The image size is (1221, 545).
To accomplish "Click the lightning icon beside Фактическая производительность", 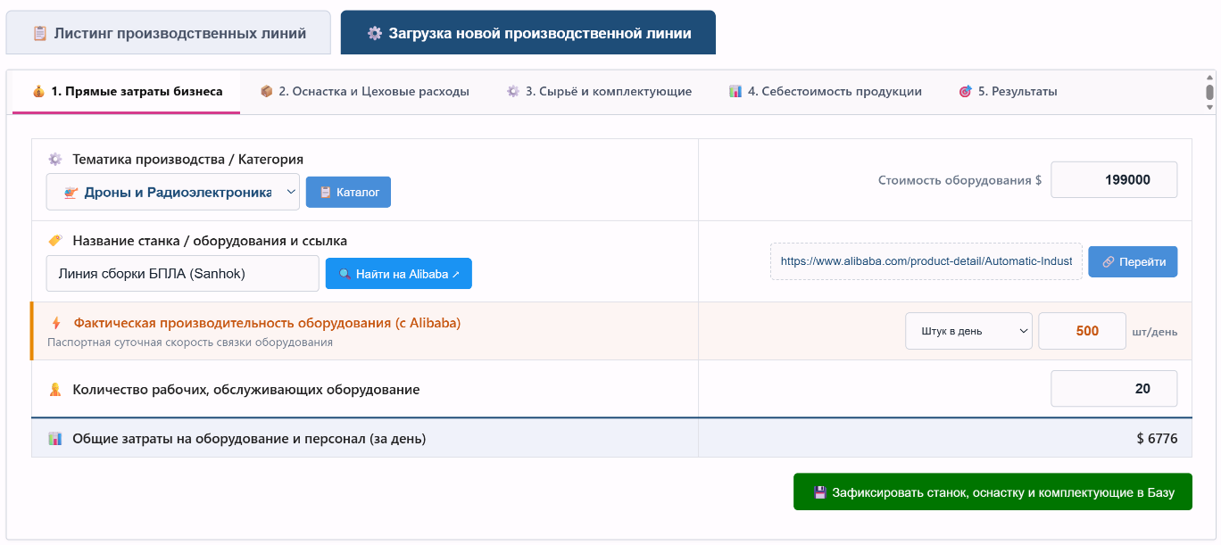I will 56,323.
